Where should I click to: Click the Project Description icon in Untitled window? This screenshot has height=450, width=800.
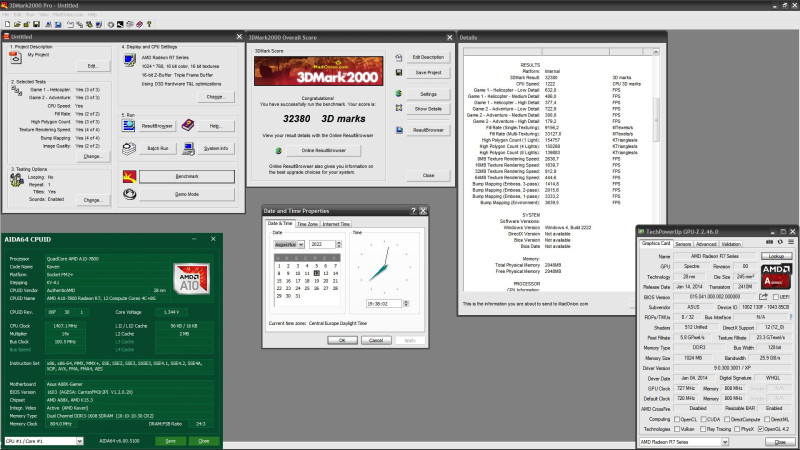(x=16, y=58)
